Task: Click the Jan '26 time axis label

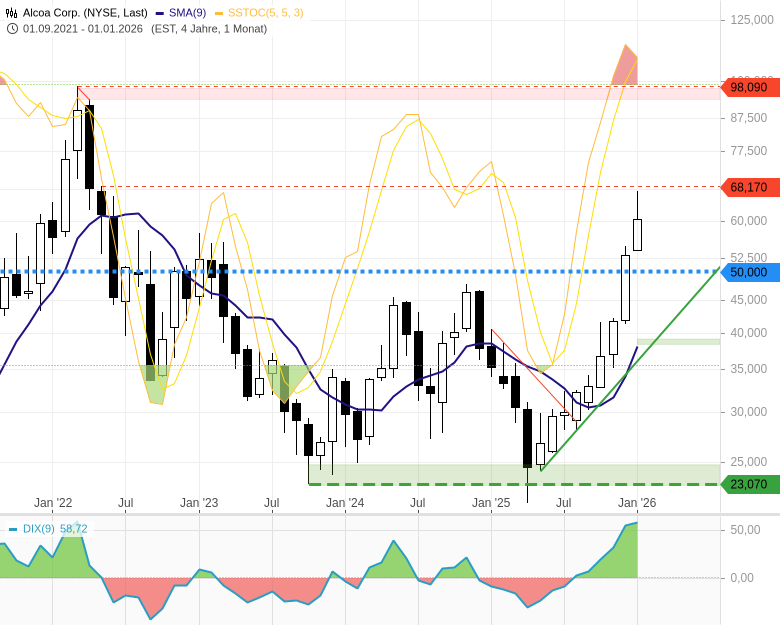Action: (x=637, y=503)
